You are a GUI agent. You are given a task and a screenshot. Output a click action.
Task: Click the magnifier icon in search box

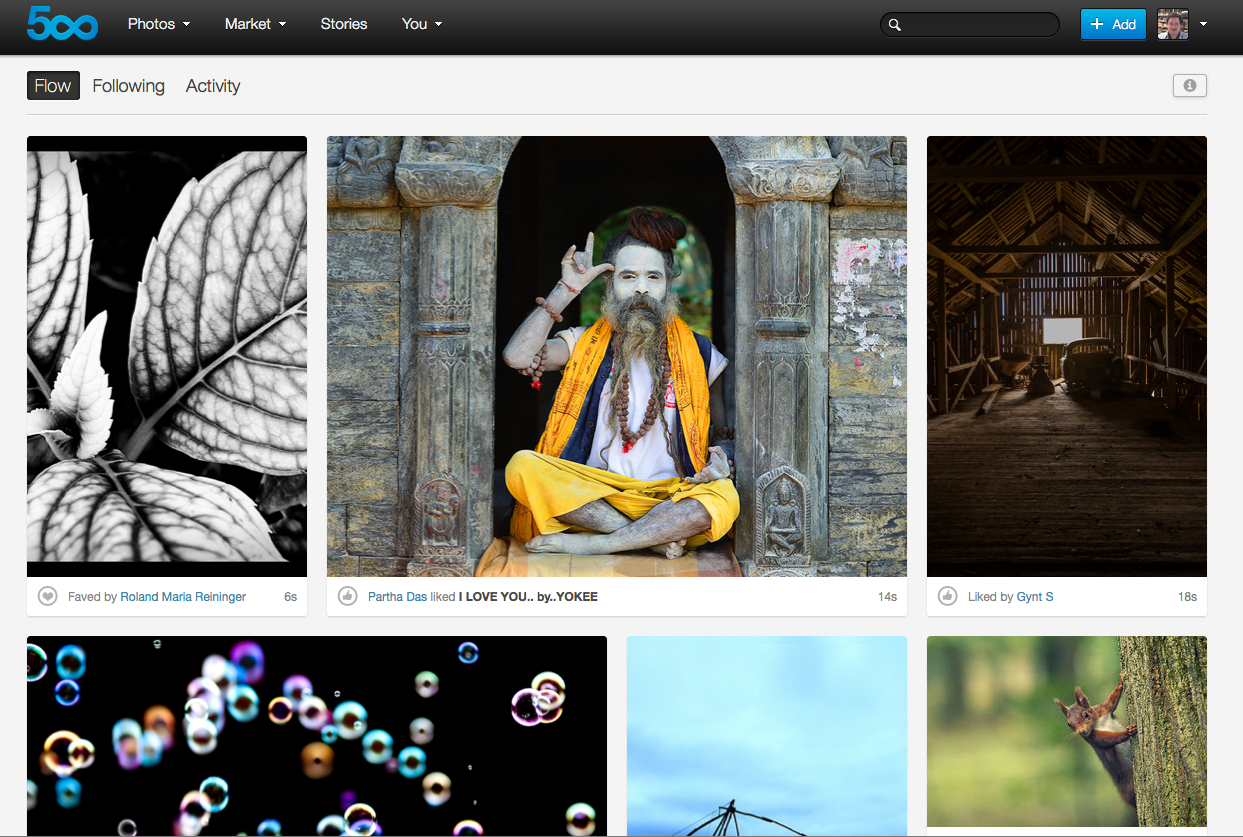tap(895, 25)
